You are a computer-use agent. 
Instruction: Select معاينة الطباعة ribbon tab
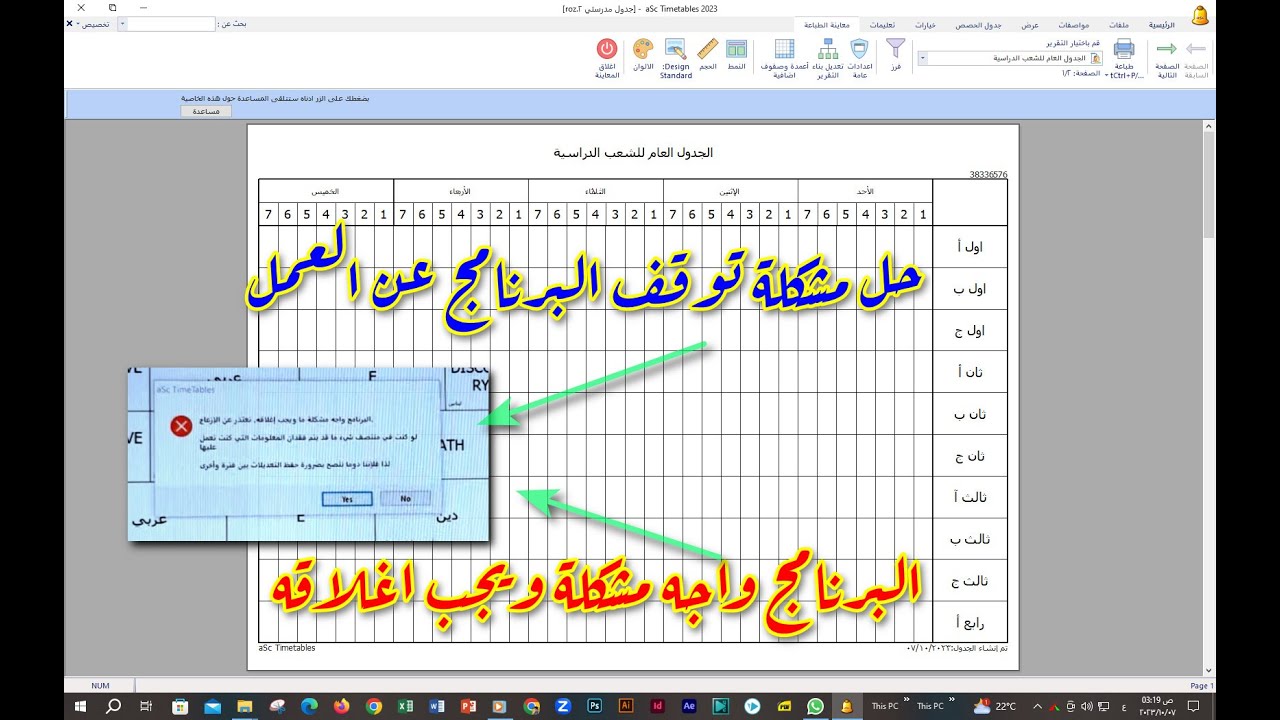pyautogui.click(x=828, y=23)
